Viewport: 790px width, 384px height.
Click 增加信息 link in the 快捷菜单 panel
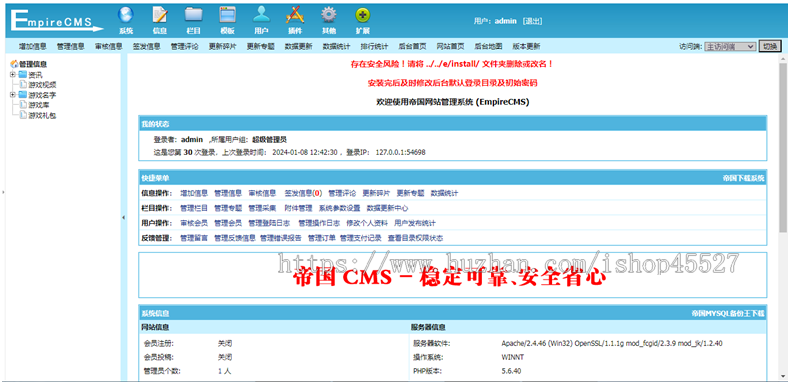click(x=194, y=193)
